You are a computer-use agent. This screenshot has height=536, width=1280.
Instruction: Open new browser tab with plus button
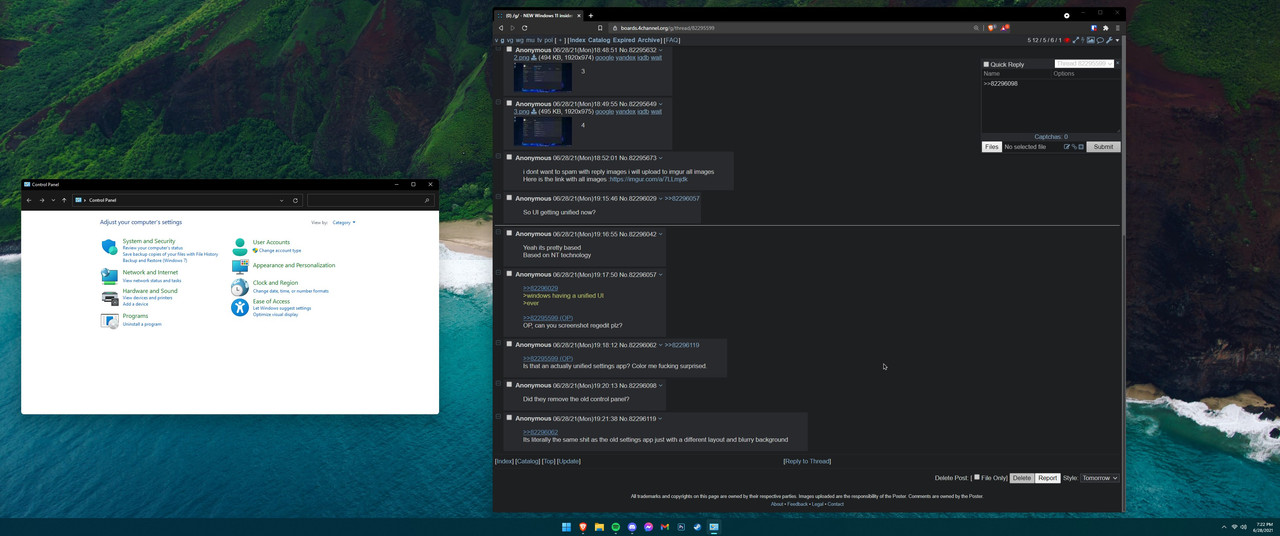pyautogui.click(x=590, y=15)
